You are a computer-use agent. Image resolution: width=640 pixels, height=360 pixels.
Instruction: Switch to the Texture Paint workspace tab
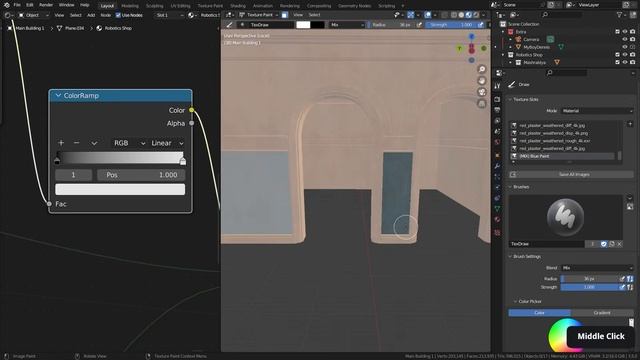pos(210,6)
